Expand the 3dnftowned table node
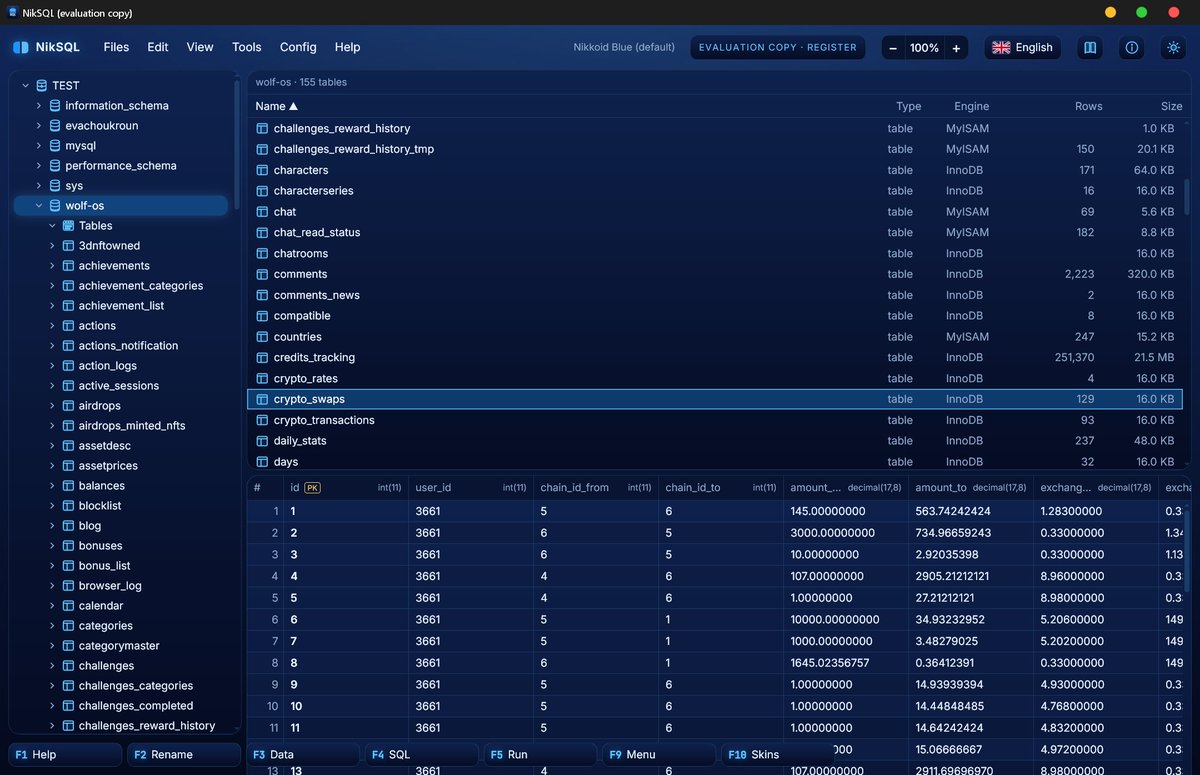Screen dimensions: 1200x775 (x=53, y=246)
